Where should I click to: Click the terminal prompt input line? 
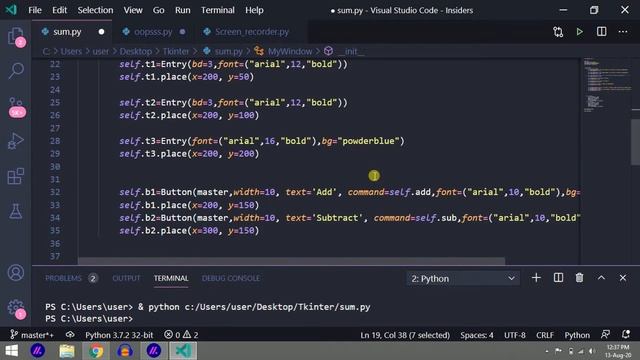click(89, 318)
